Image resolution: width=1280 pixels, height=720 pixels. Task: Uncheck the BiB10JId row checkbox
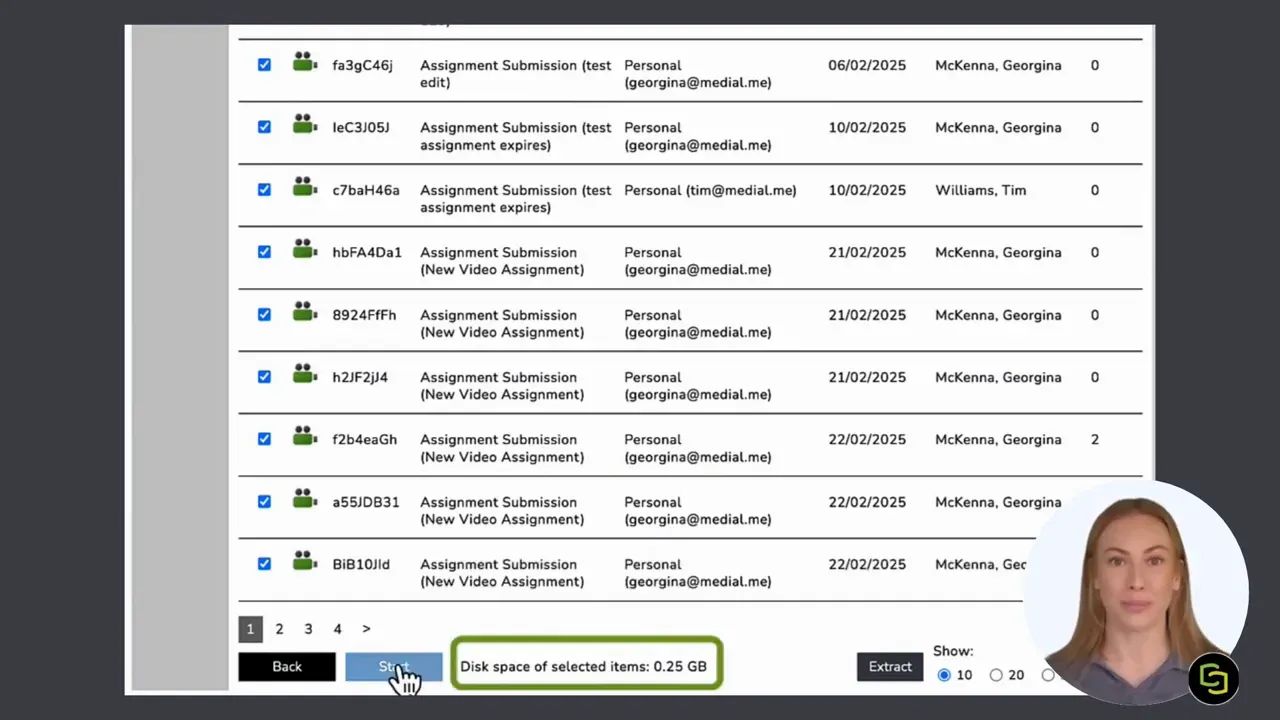pyautogui.click(x=264, y=564)
